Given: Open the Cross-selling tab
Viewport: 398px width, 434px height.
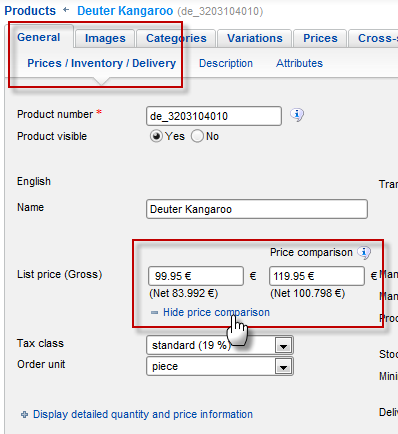Looking at the screenshot, I should click(x=373, y=38).
